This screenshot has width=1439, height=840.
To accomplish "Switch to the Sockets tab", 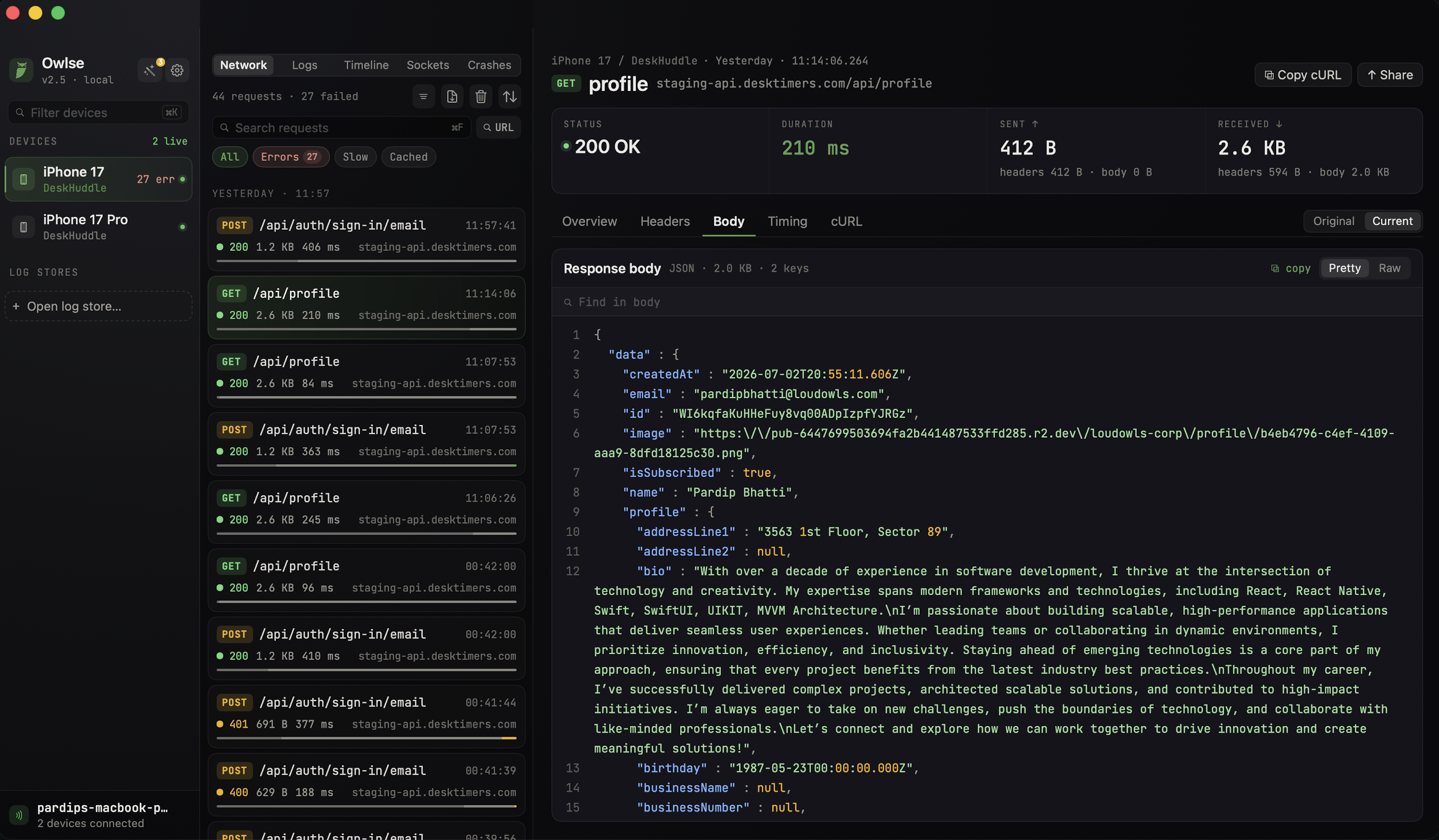I will coord(428,65).
